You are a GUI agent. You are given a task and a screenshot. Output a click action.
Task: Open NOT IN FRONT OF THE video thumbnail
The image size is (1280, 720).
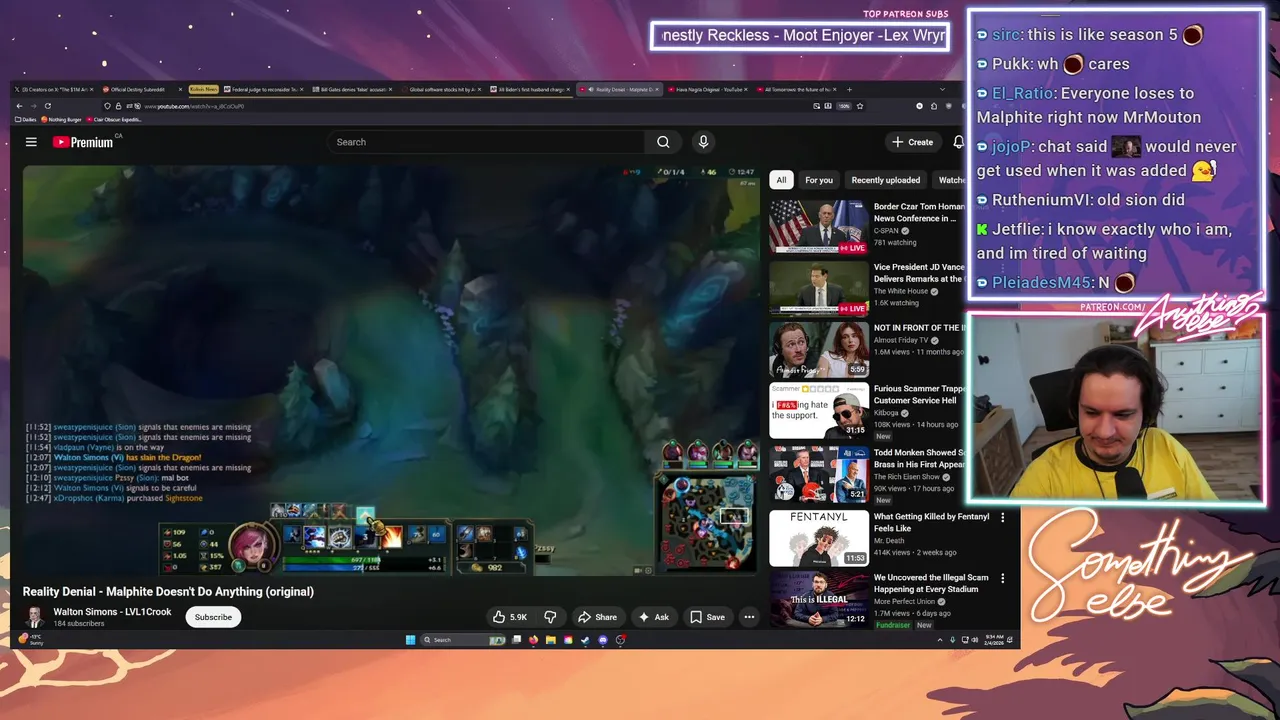pyautogui.click(x=819, y=349)
